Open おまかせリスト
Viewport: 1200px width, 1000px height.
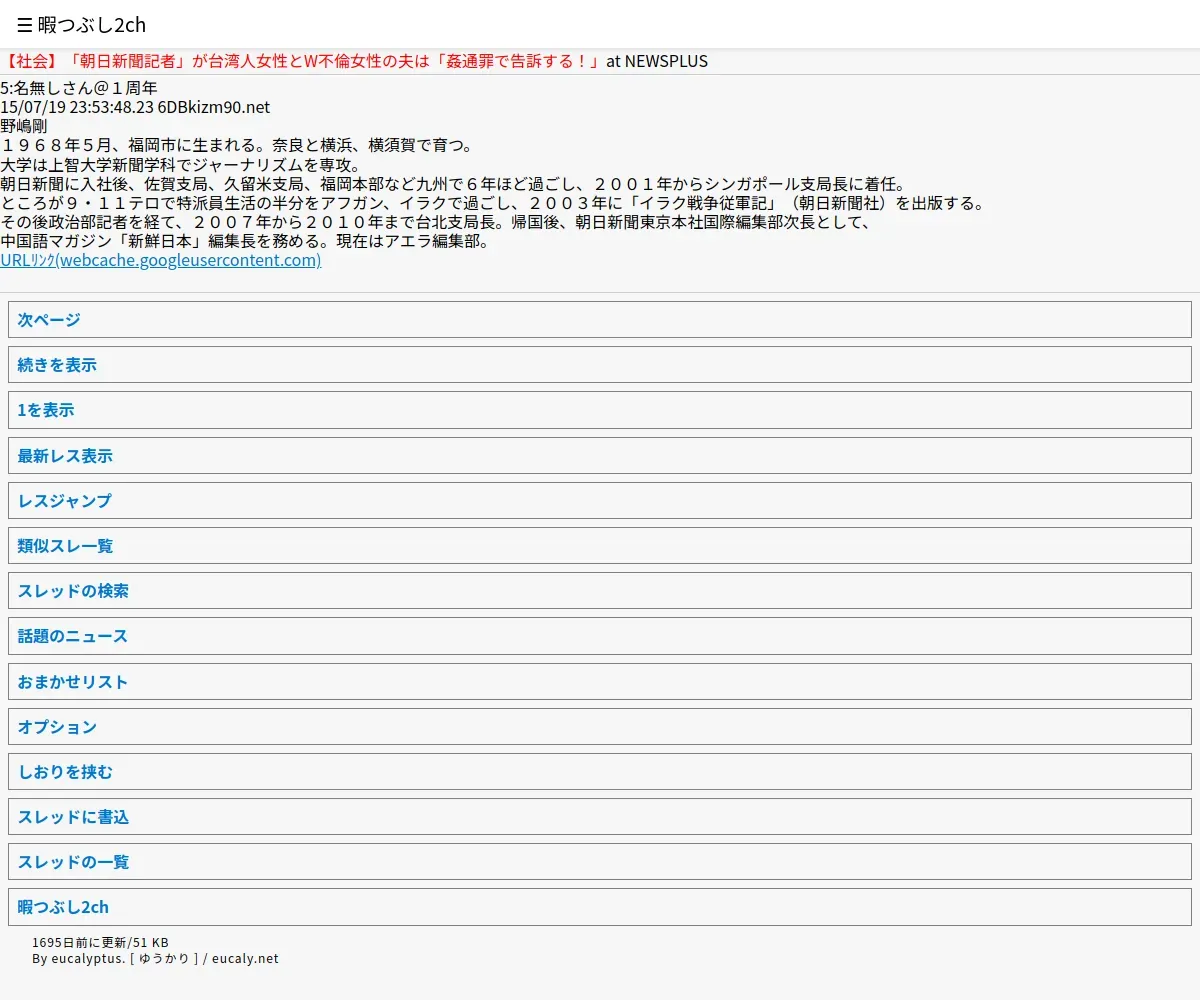(x=600, y=682)
